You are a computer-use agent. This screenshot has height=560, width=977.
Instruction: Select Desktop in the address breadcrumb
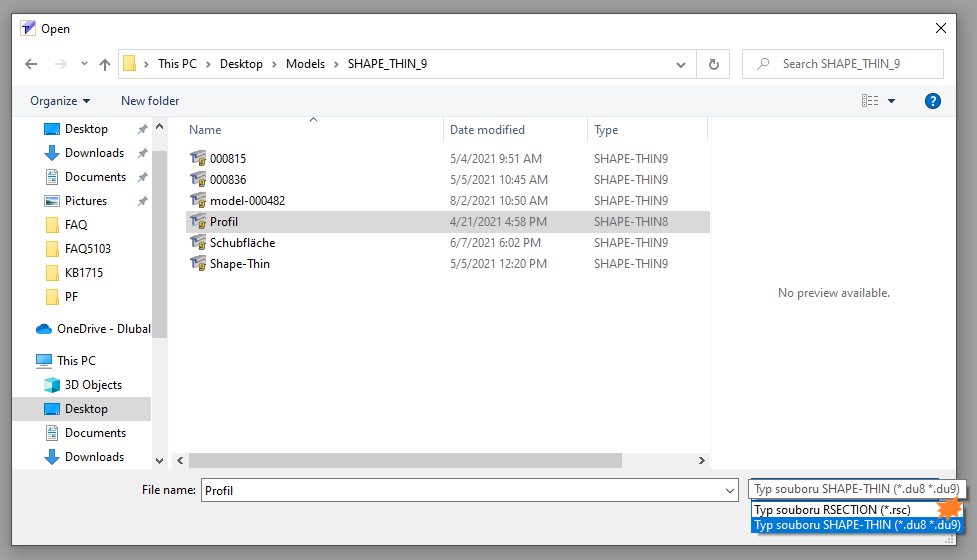241,64
